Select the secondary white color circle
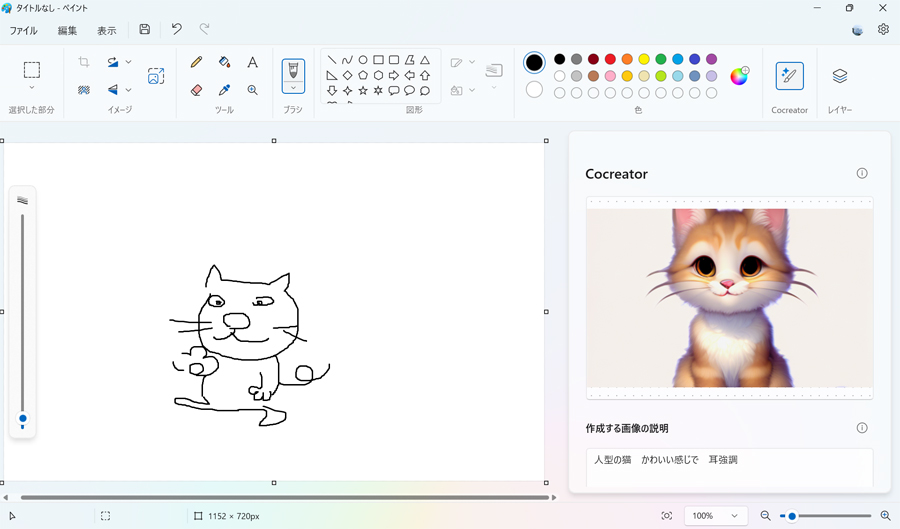Image resolution: width=900 pixels, height=529 pixels. pos(534,90)
